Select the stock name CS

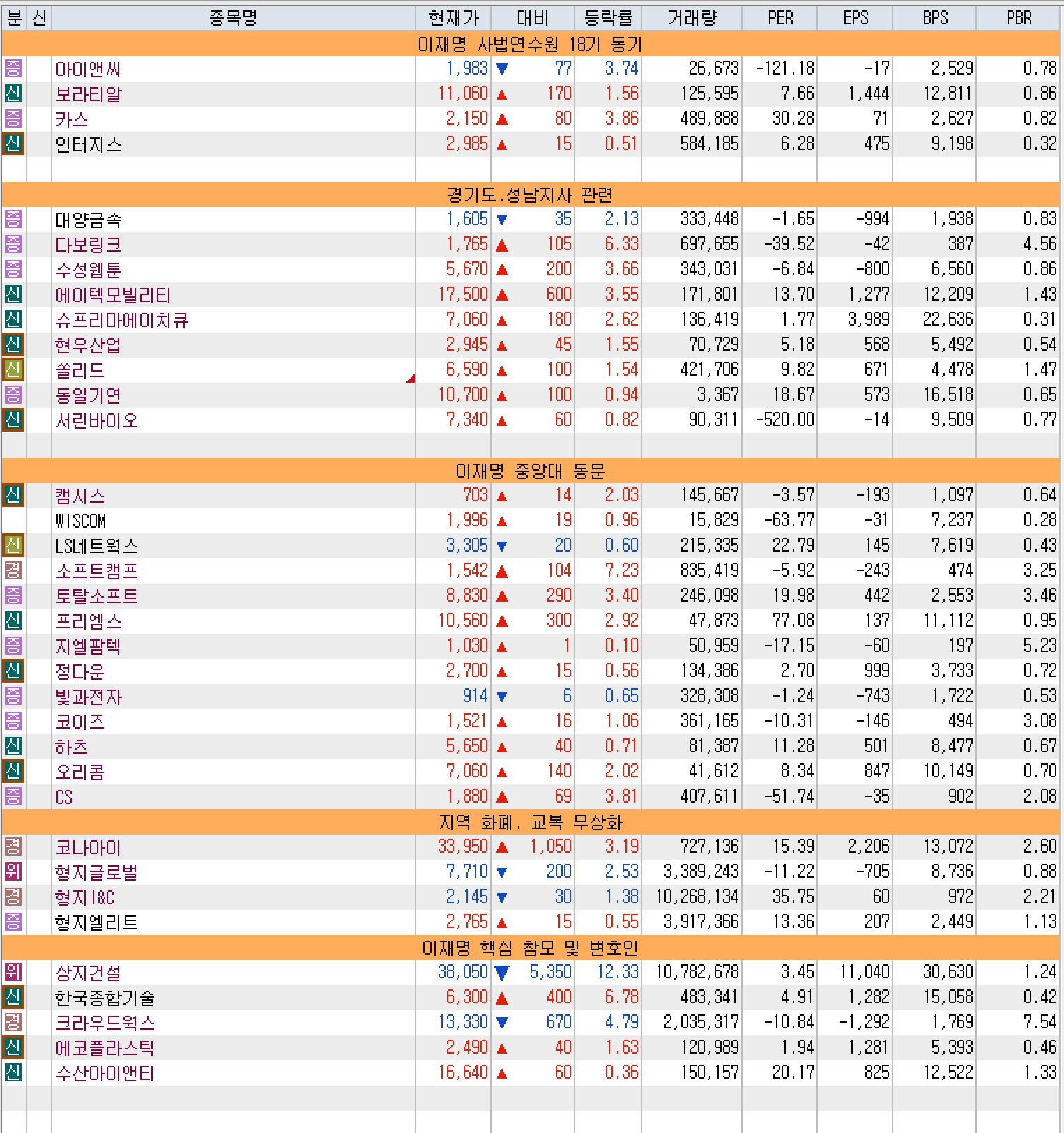[x=64, y=798]
